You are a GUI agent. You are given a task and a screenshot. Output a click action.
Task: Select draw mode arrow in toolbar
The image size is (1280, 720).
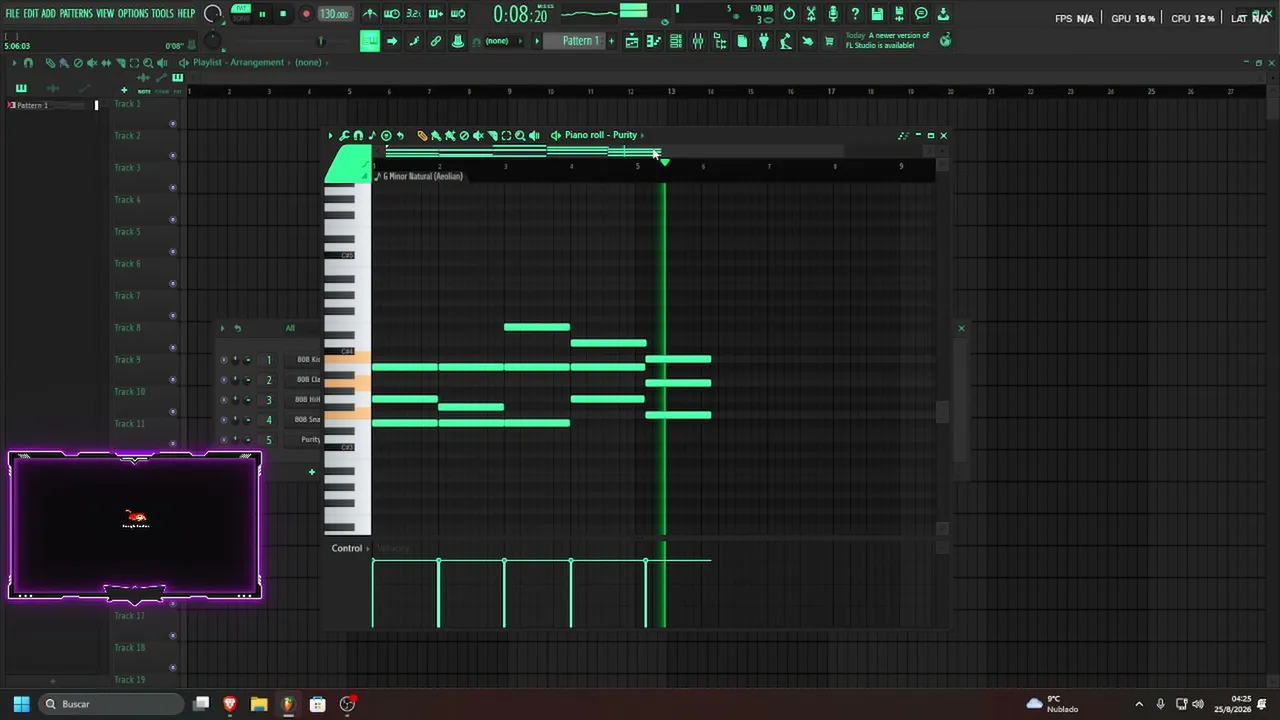point(392,41)
